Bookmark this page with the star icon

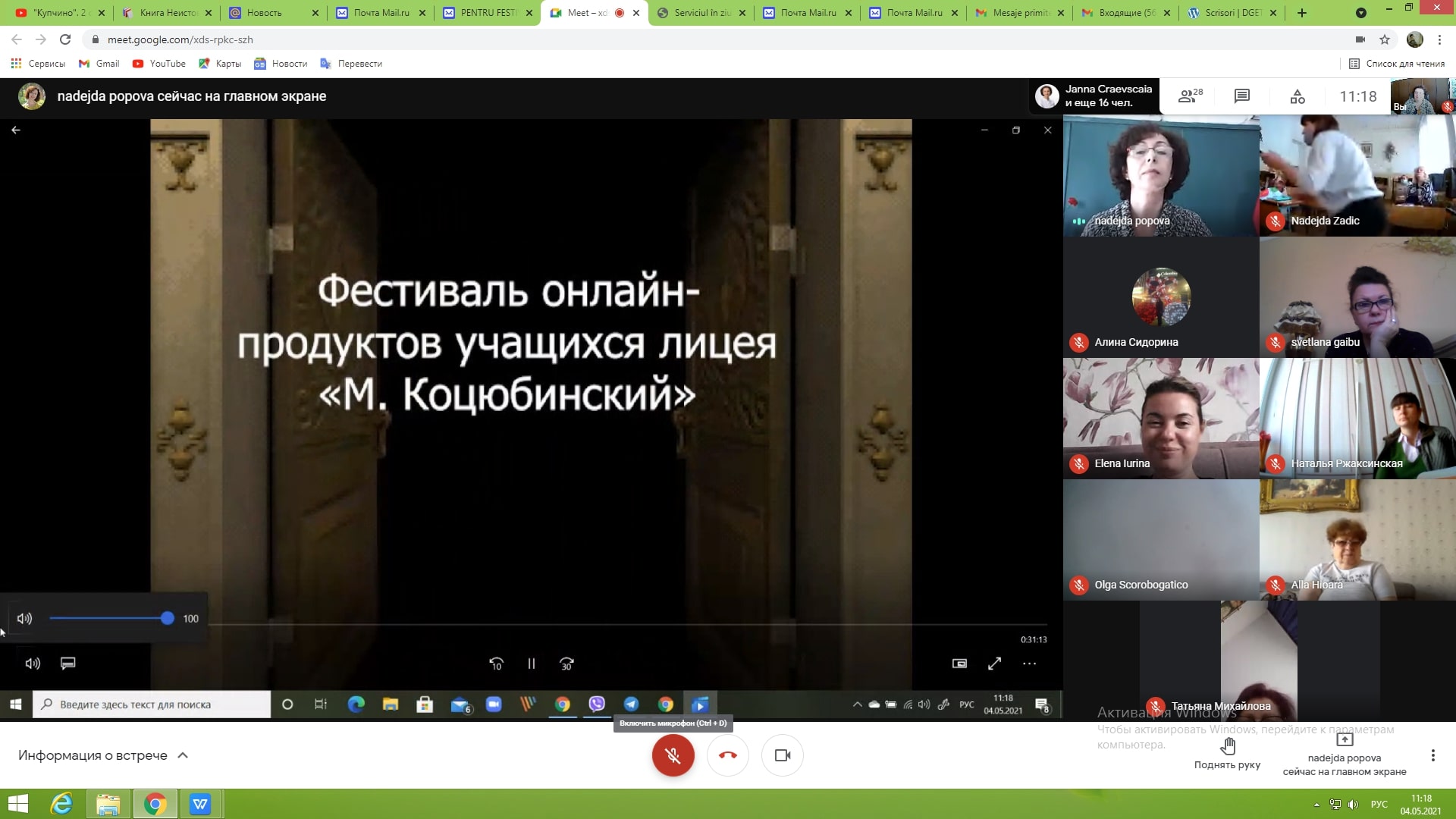click(x=1385, y=39)
